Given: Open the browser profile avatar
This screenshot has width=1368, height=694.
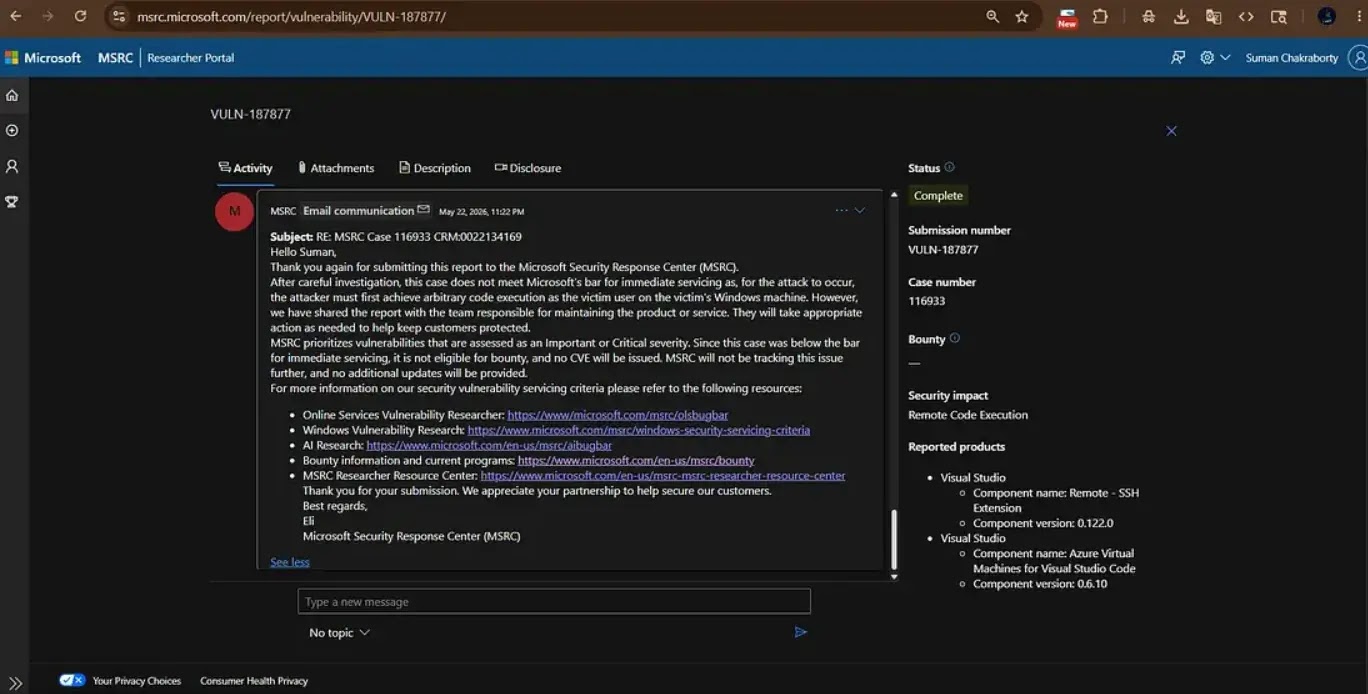Looking at the screenshot, I should 1327,16.
